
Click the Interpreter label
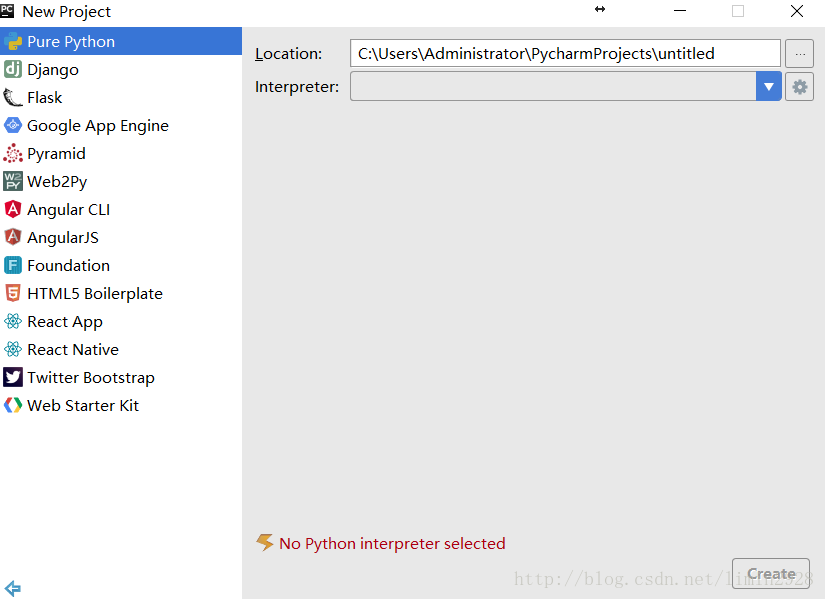(x=297, y=87)
